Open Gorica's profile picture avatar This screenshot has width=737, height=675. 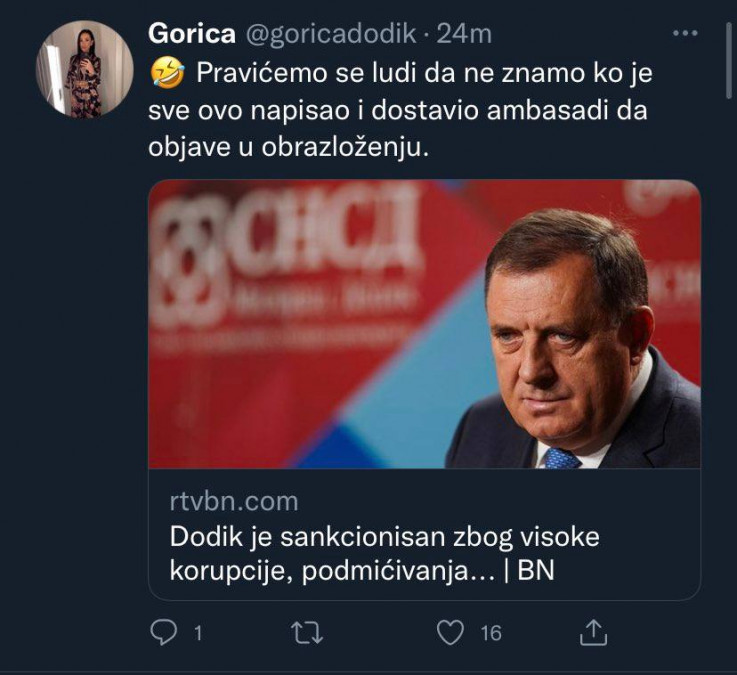[85, 69]
